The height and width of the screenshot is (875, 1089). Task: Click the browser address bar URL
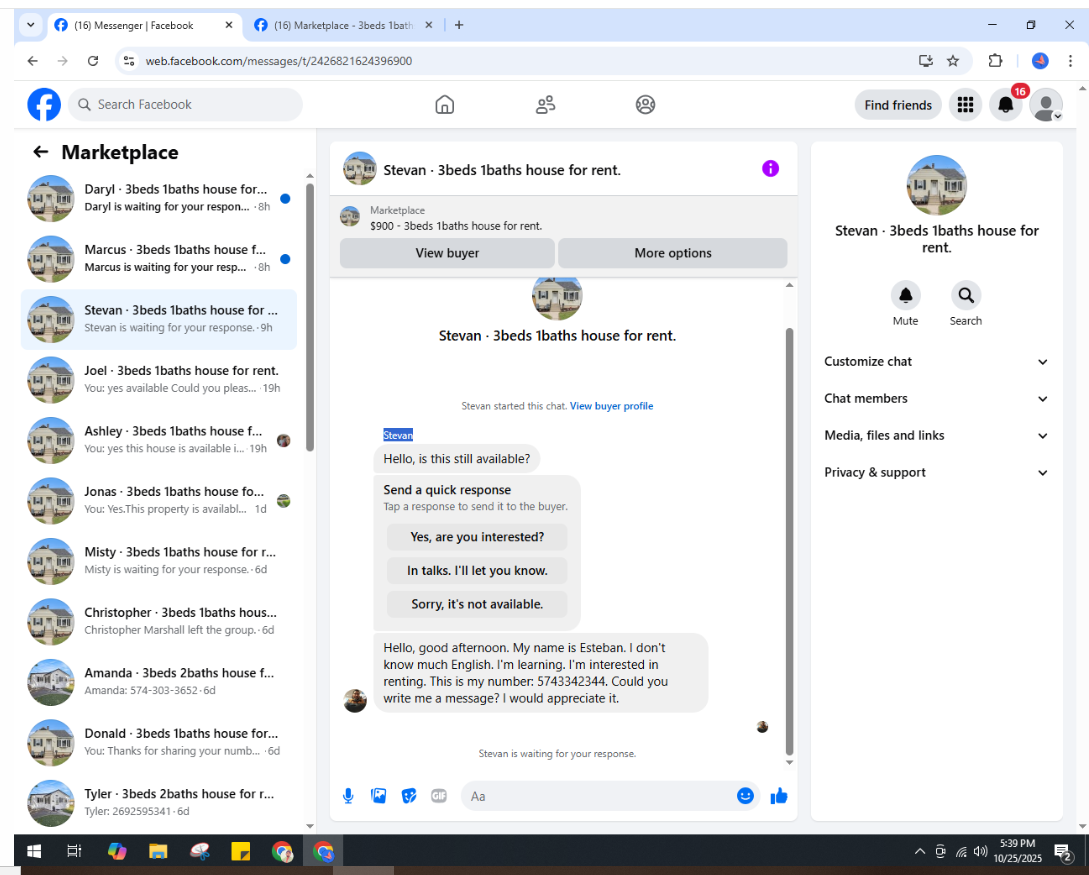[279, 61]
